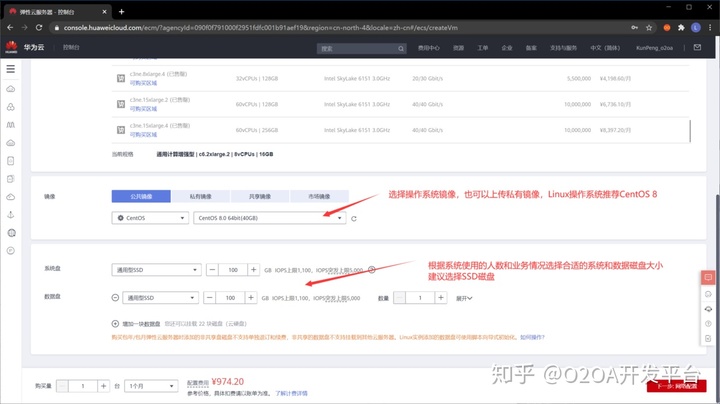Screen dimensions: 720x404
Task: Click the search magnifier icon in header
Action: click(401, 49)
